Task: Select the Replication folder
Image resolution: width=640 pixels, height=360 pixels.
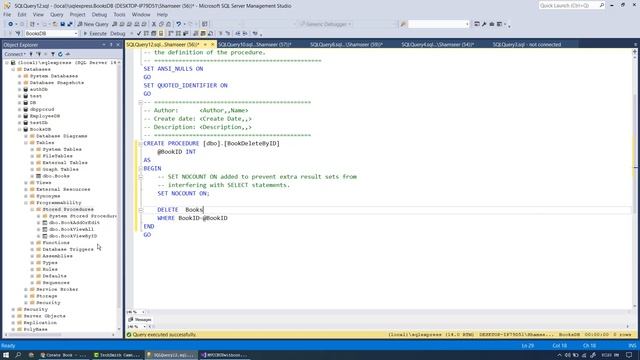Action: click(40, 323)
